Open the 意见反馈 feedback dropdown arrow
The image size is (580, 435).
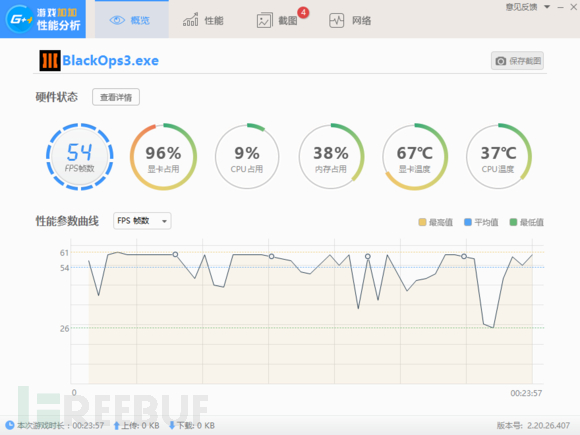click(x=547, y=7)
